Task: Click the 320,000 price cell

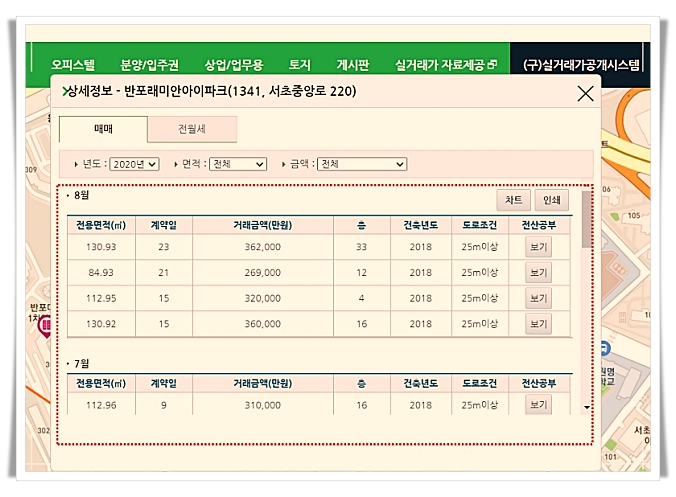Action: click(263, 298)
